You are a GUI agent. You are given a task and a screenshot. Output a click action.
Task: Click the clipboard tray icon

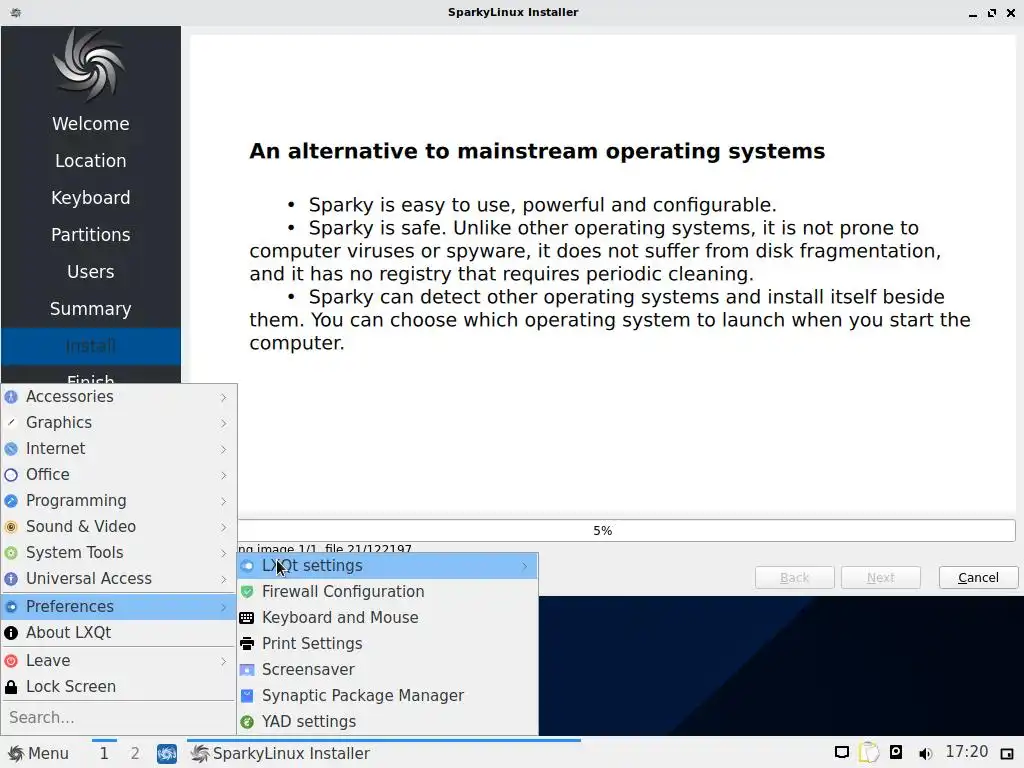869,753
